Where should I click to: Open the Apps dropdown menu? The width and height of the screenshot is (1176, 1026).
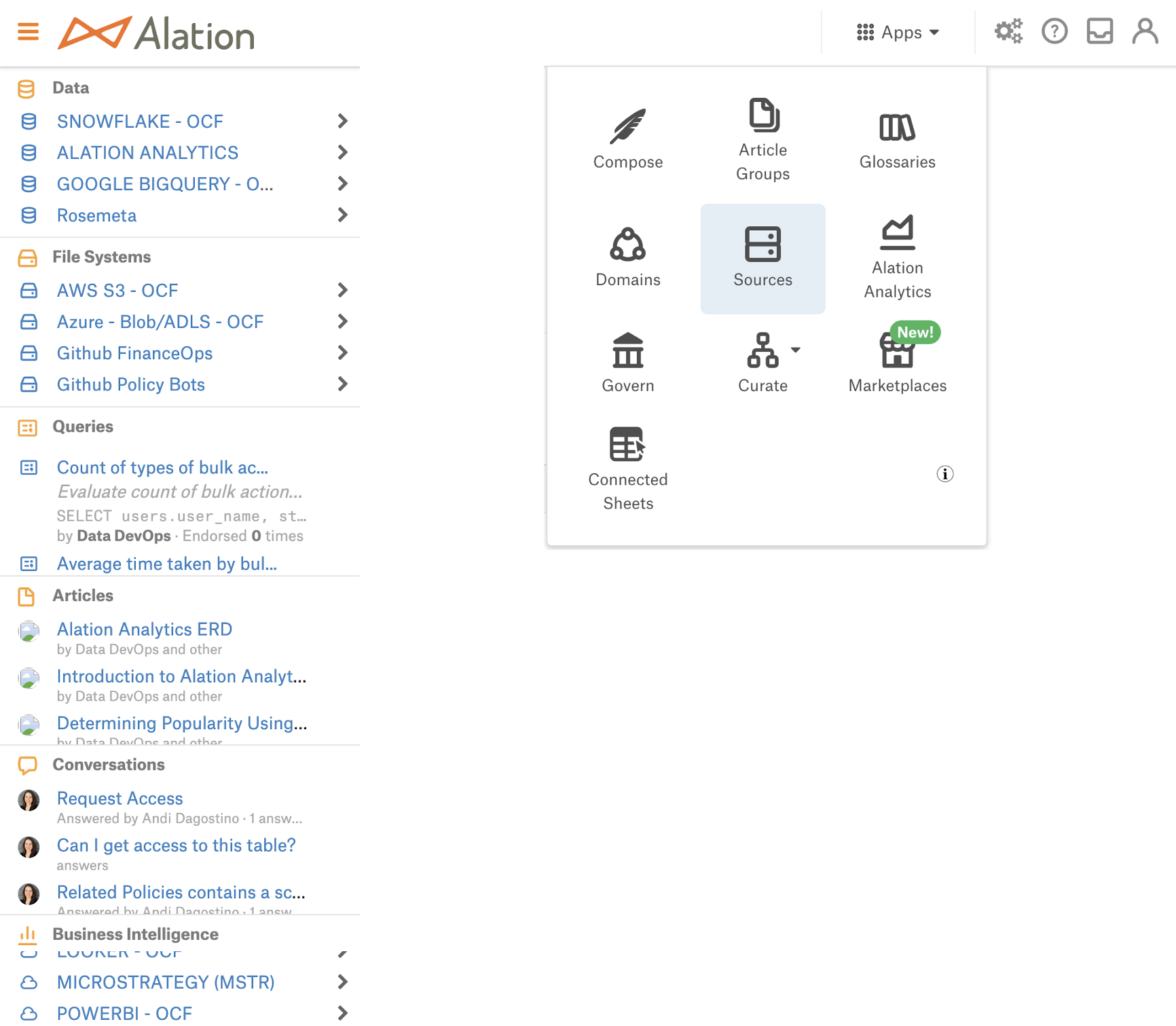(x=898, y=32)
